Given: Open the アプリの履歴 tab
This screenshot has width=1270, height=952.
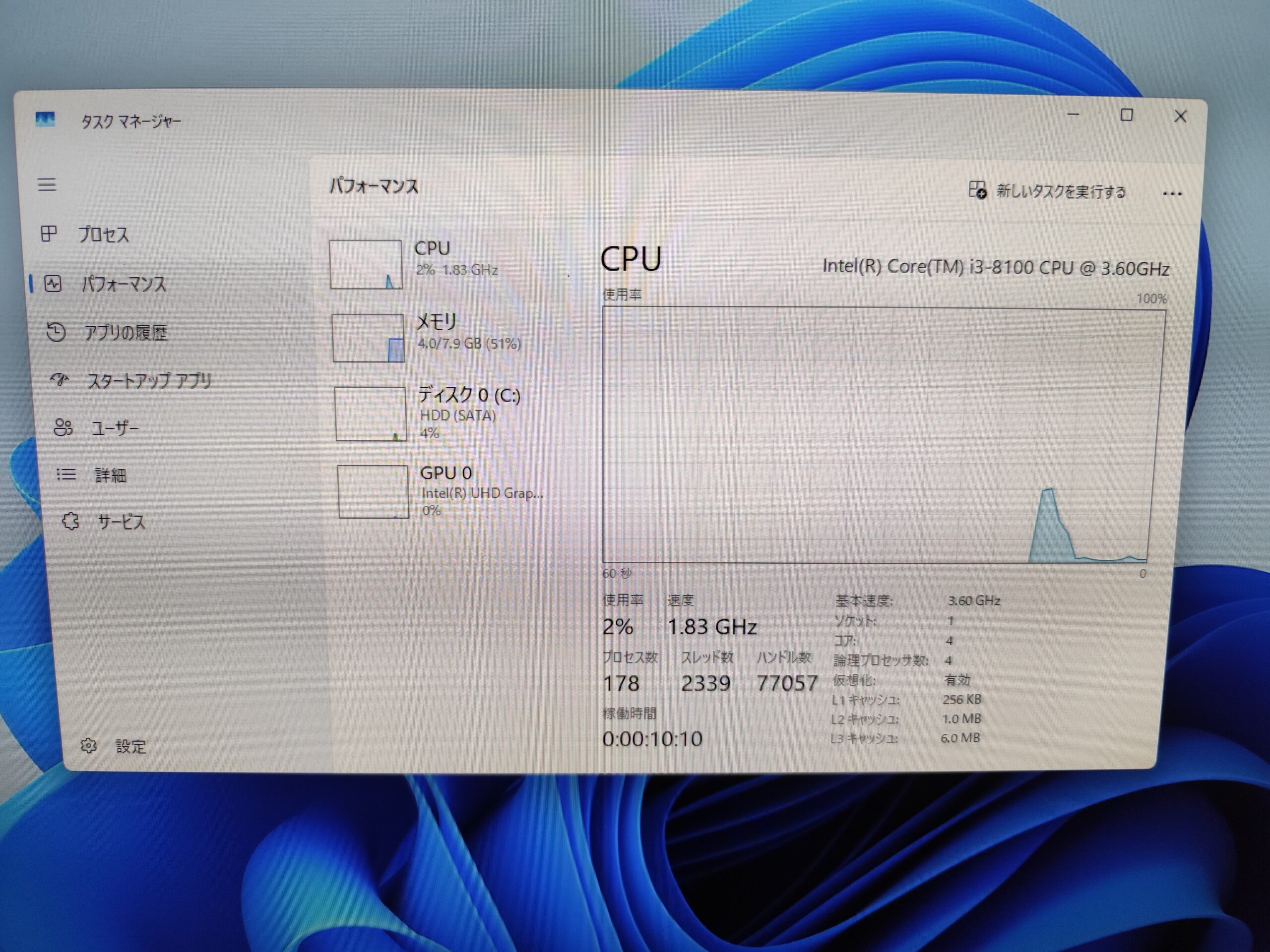Looking at the screenshot, I should (126, 332).
